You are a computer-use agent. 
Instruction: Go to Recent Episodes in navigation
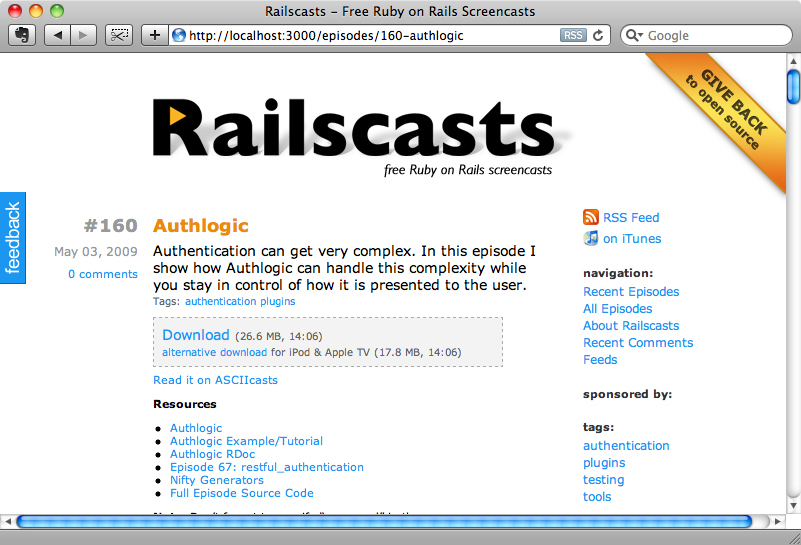point(631,292)
